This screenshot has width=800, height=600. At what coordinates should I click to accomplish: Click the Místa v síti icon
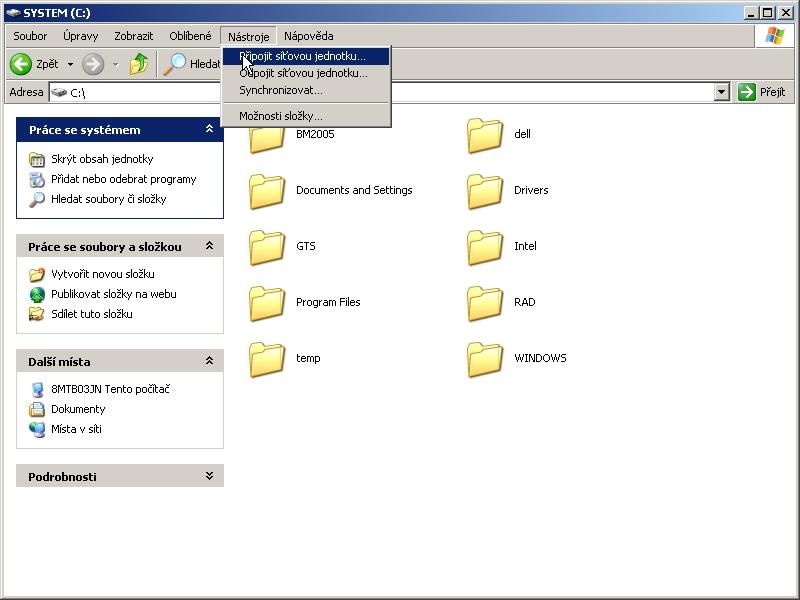click(x=37, y=429)
